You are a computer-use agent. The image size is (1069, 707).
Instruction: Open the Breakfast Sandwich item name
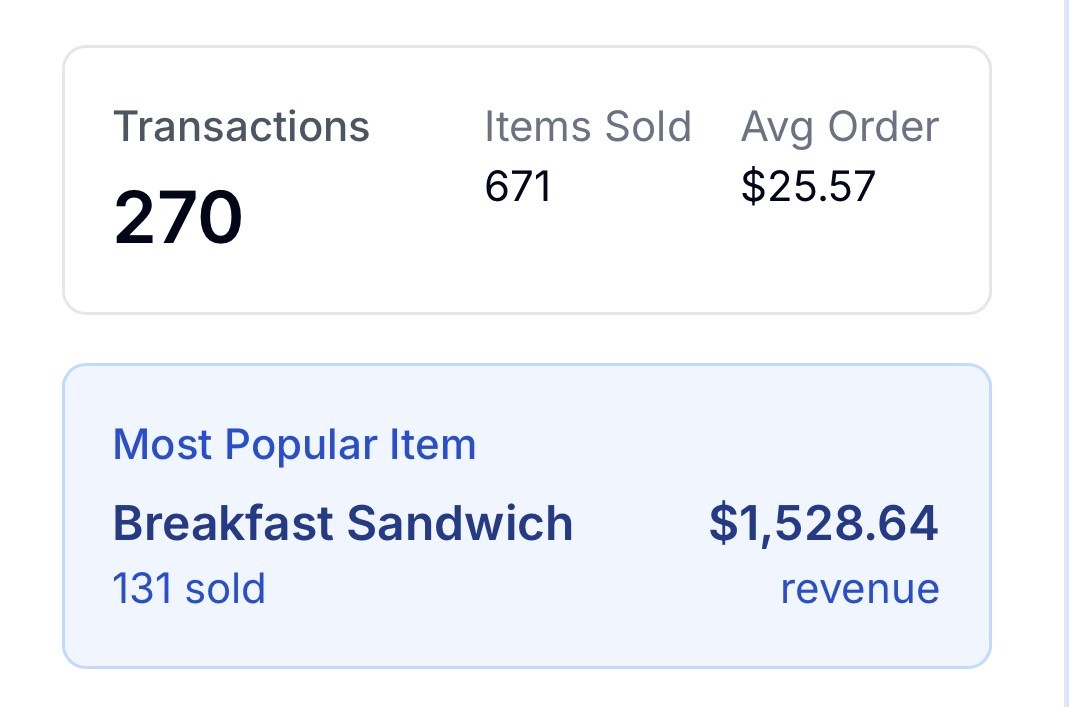[x=342, y=523]
